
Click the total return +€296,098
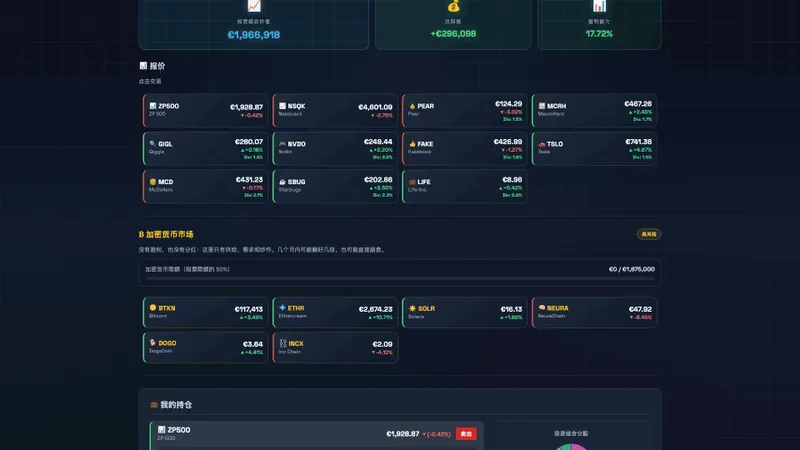[x=453, y=34]
